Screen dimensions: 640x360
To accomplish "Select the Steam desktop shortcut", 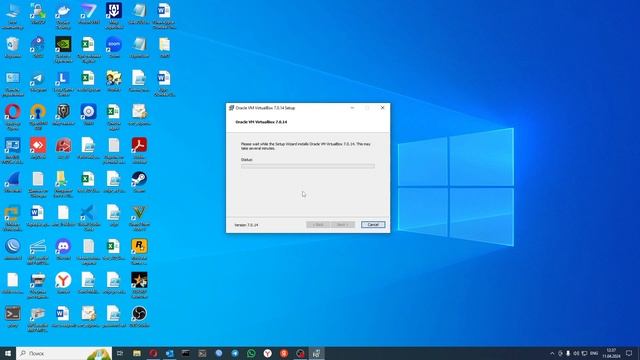I will click(x=139, y=182).
